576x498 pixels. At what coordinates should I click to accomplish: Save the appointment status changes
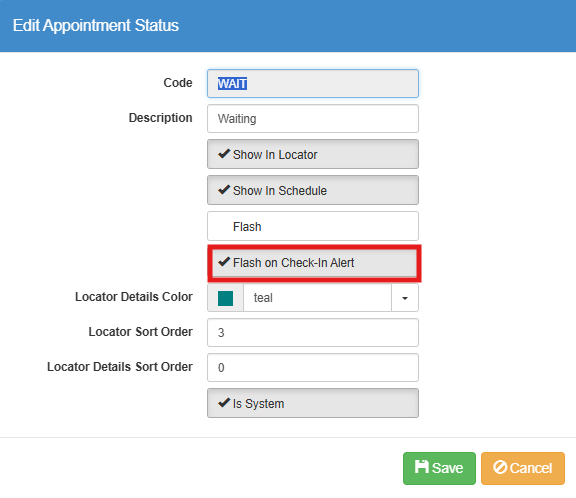pyautogui.click(x=439, y=468)
